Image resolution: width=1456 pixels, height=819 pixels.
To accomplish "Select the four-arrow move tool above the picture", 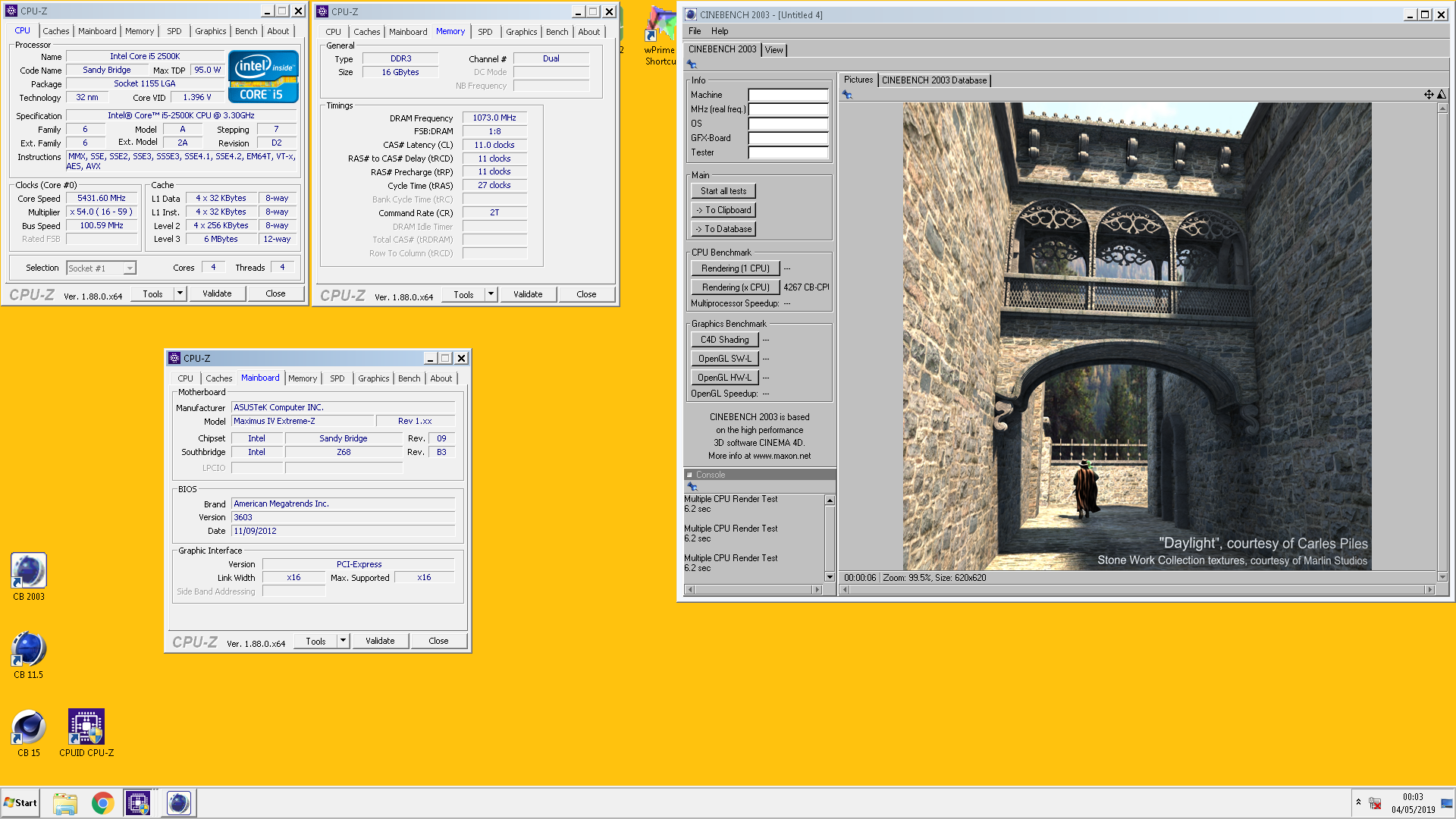I will (x=1429, y=95).
